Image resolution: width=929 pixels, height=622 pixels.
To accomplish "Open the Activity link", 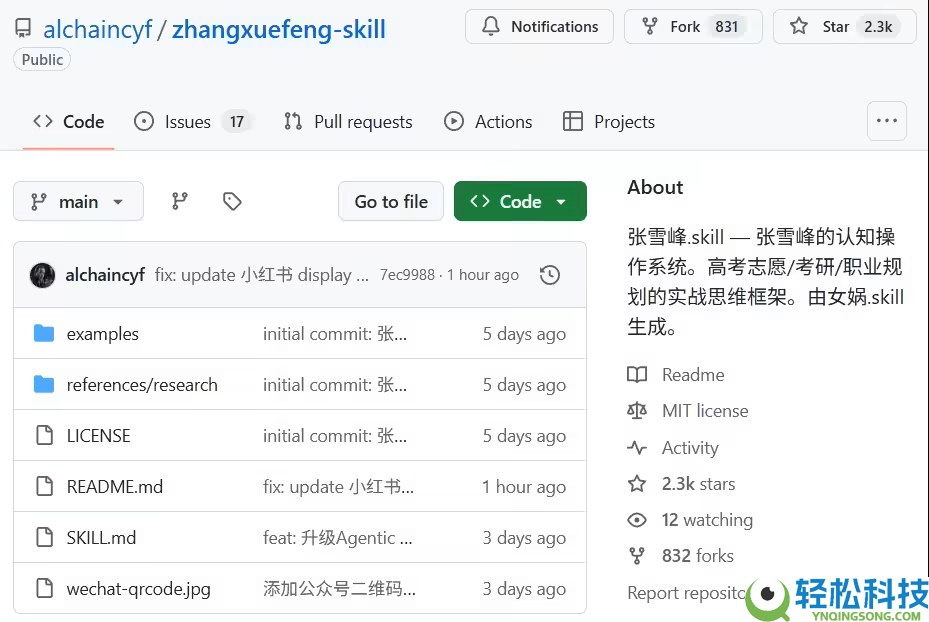I will point(690,448).
